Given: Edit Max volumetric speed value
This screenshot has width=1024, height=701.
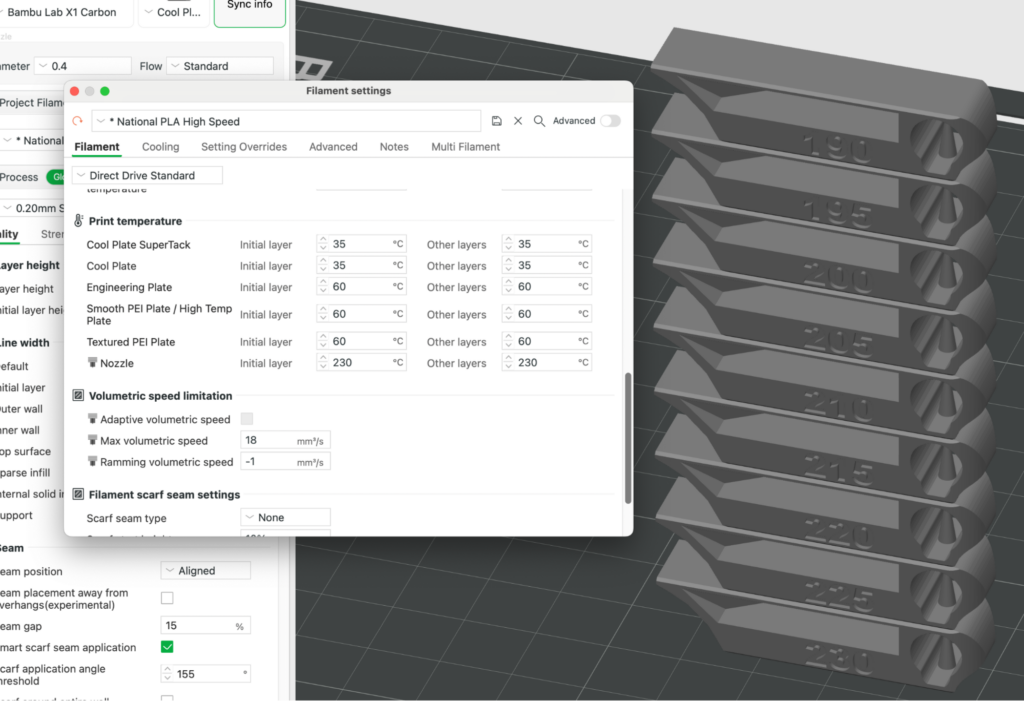Looking at the screenshot, I should point(285,440).
